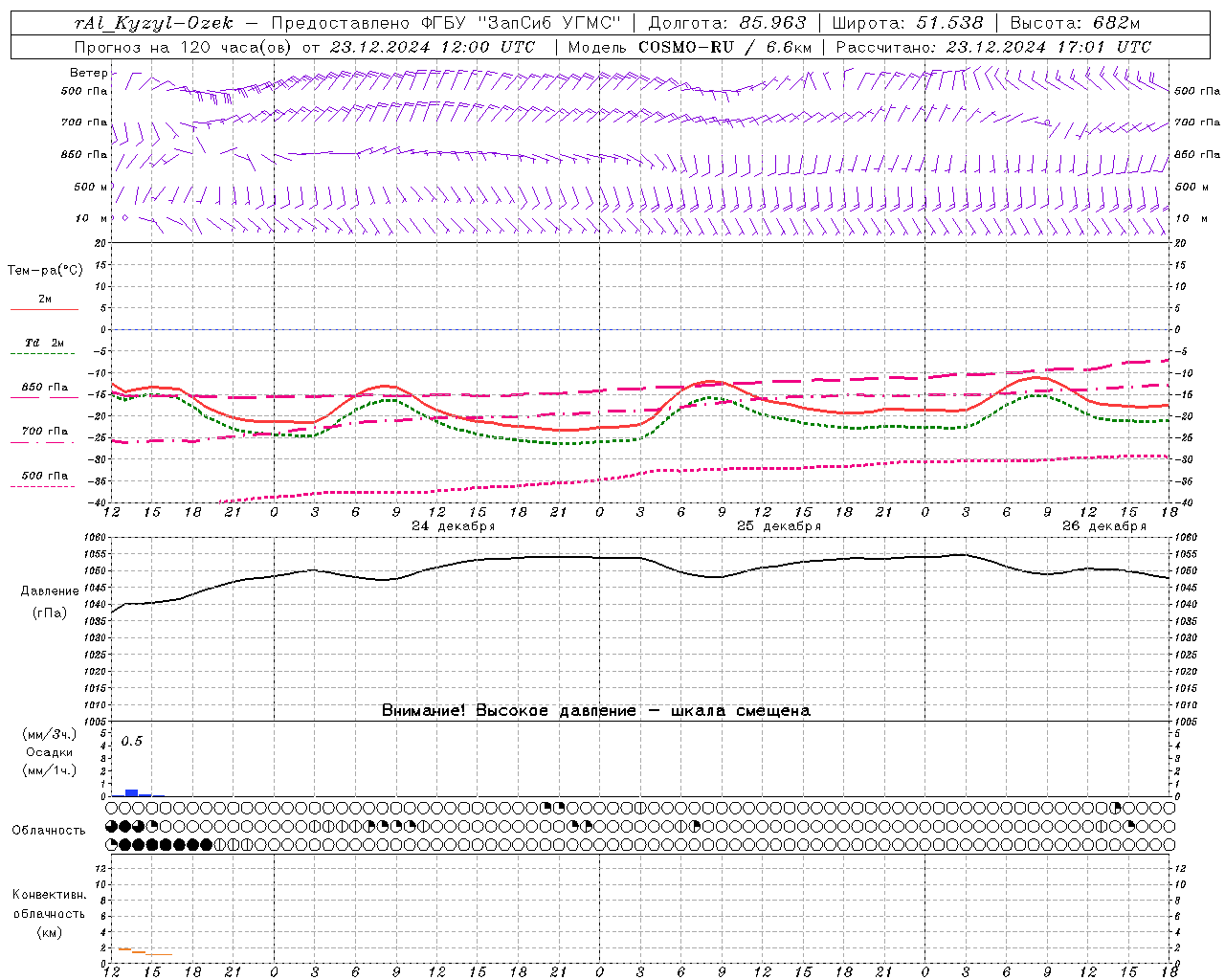Click the blue precipitation bar
This screenshot has width=1225, height=980.
(131, 792)
